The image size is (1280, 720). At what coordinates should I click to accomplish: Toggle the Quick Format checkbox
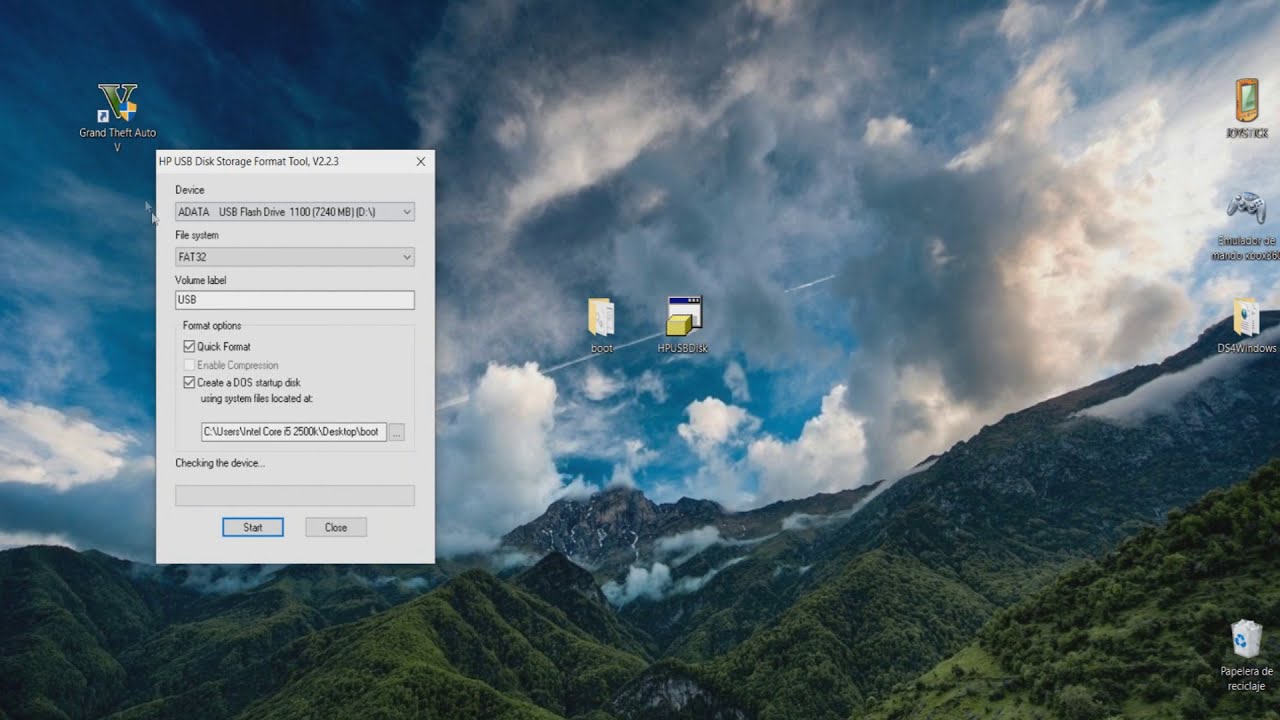(x=189, y=346)
